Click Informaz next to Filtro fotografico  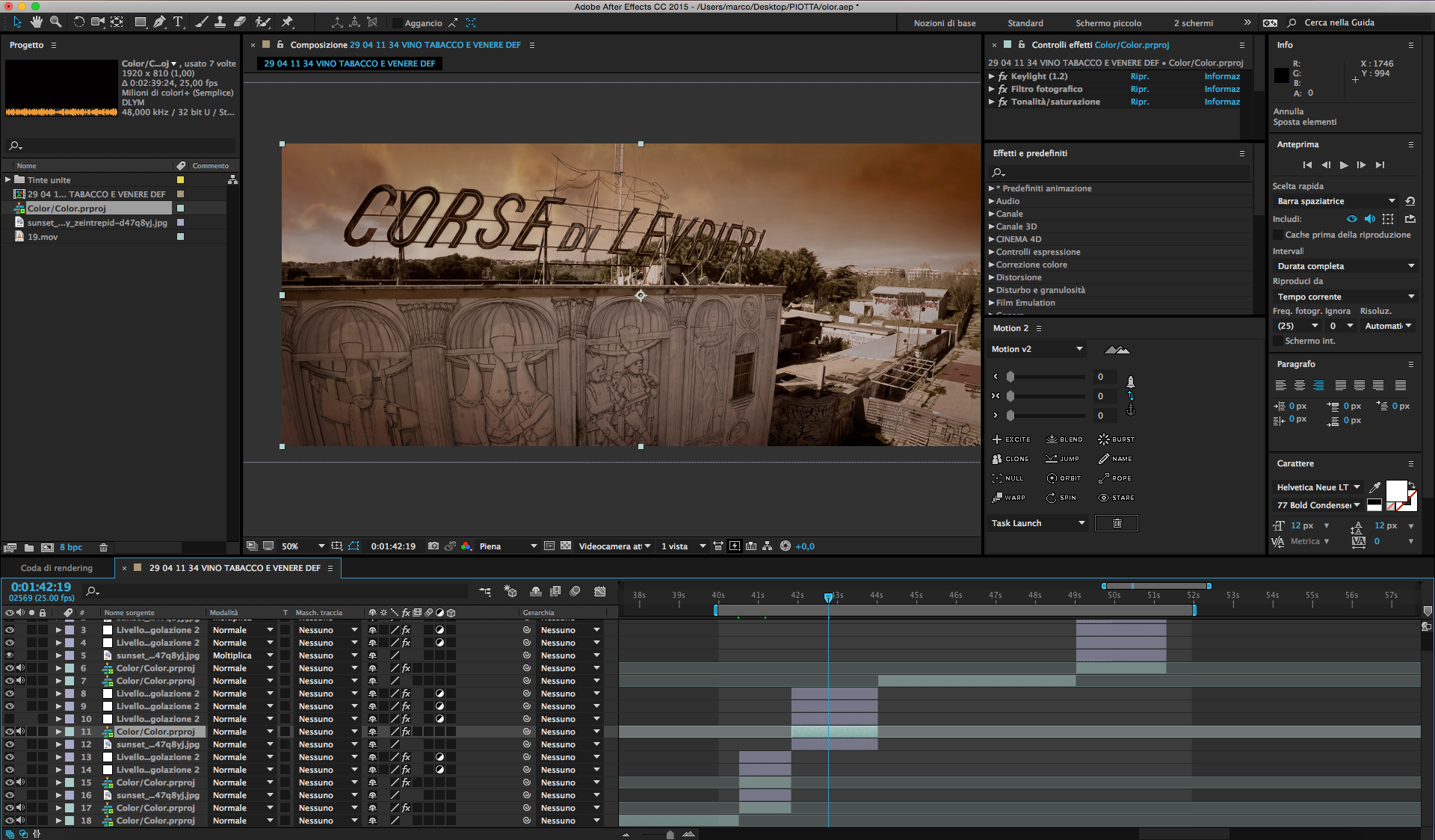(1222, 89)
